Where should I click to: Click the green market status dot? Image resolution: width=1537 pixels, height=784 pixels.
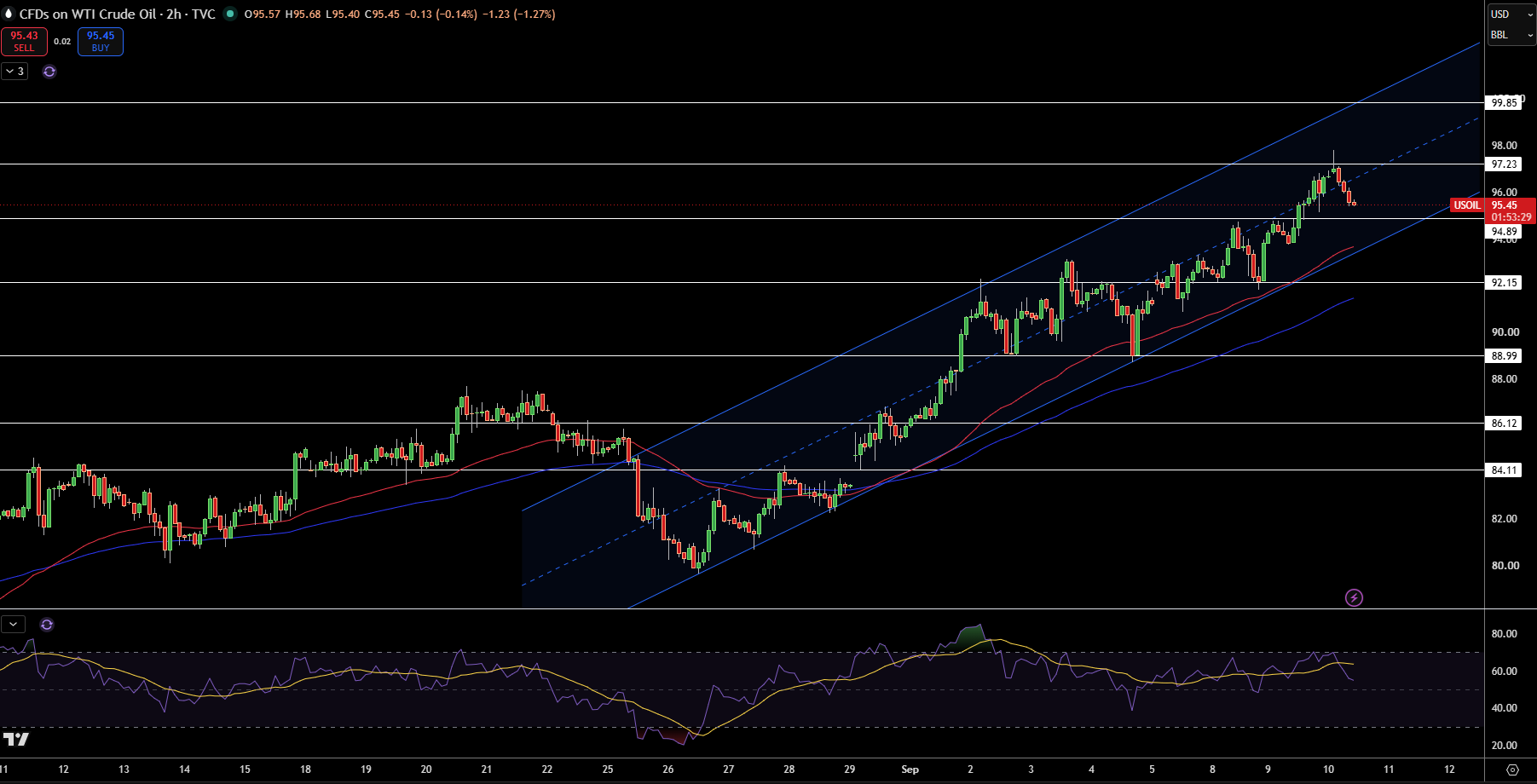(230, 14)
